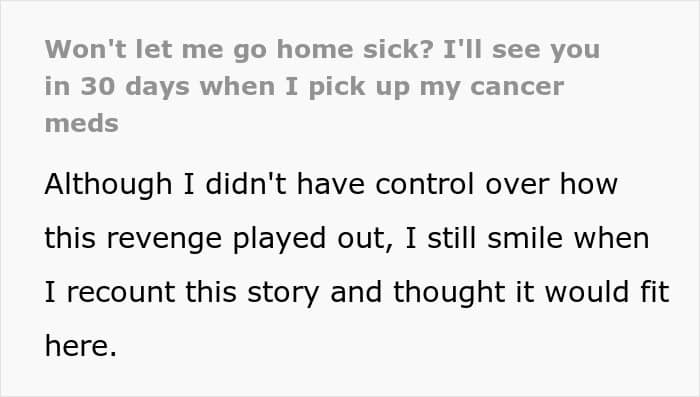700x397 pixels.
Task: Click "over how" ending first body line
Action: pyautogui.click(x=551, y=184)
